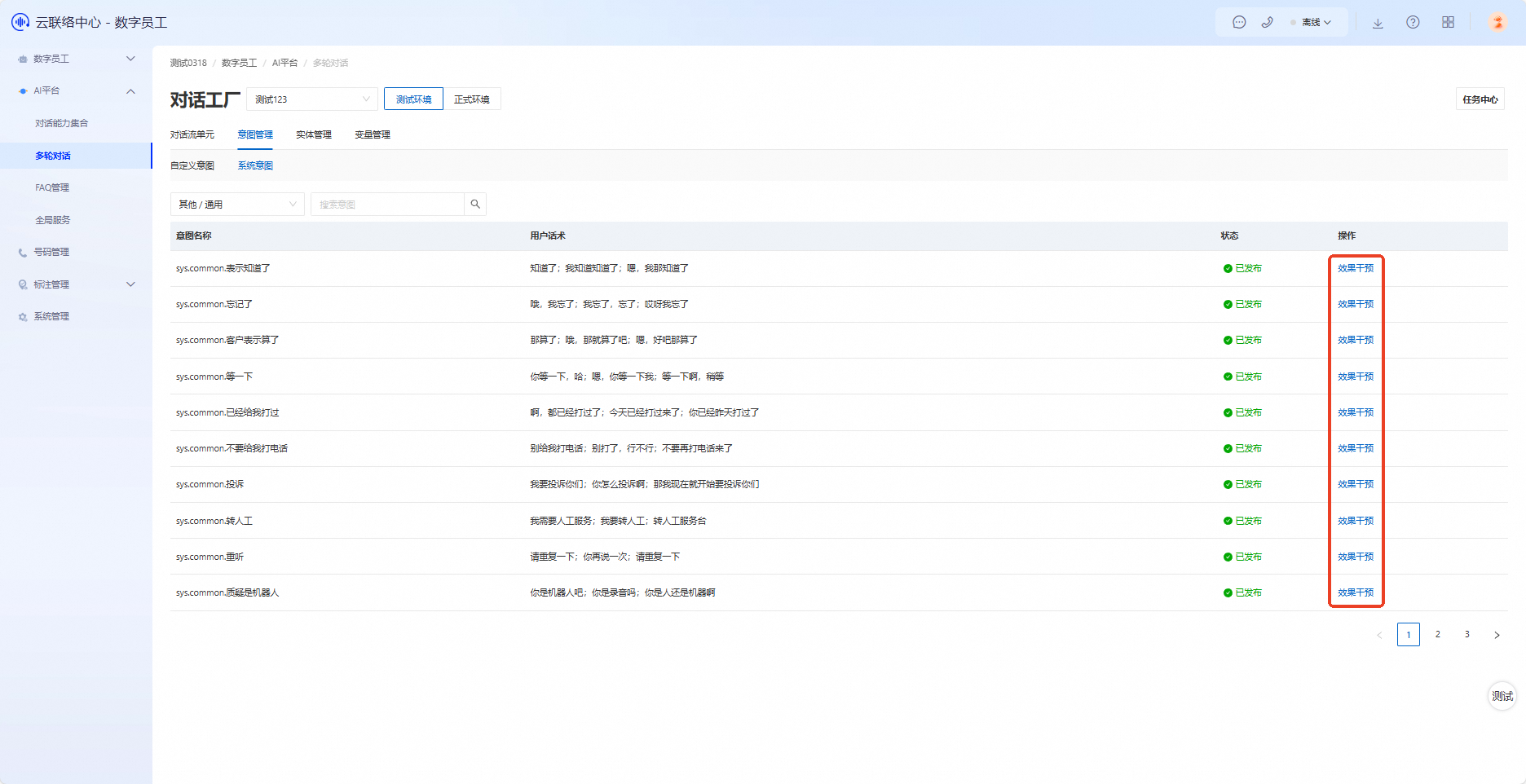Switch to 测试环境 environment
1526x784 pixels.
click(413, 99)
